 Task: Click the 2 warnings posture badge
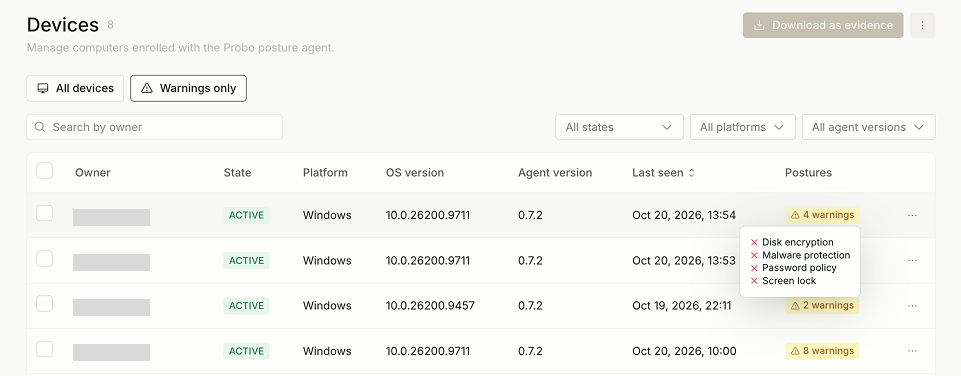pyautogui.click(x=822, y=305)
